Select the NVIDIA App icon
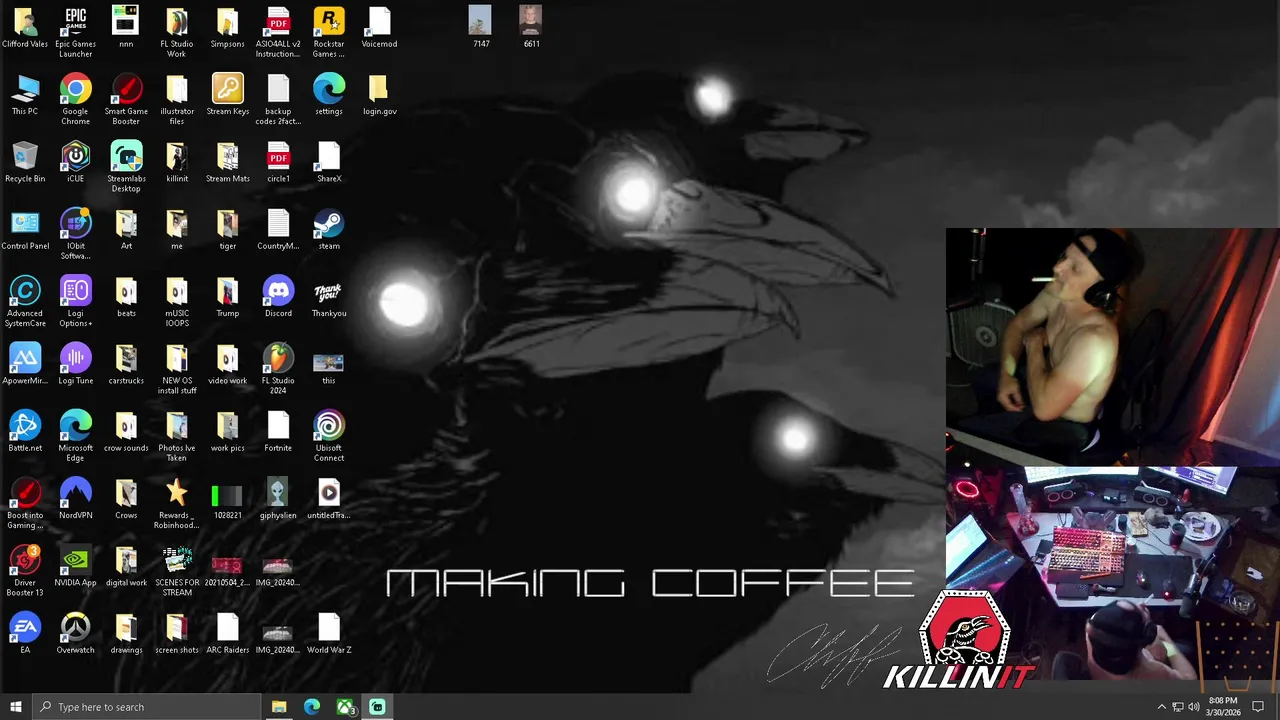 pyautogui.click(x=75, y=566)
